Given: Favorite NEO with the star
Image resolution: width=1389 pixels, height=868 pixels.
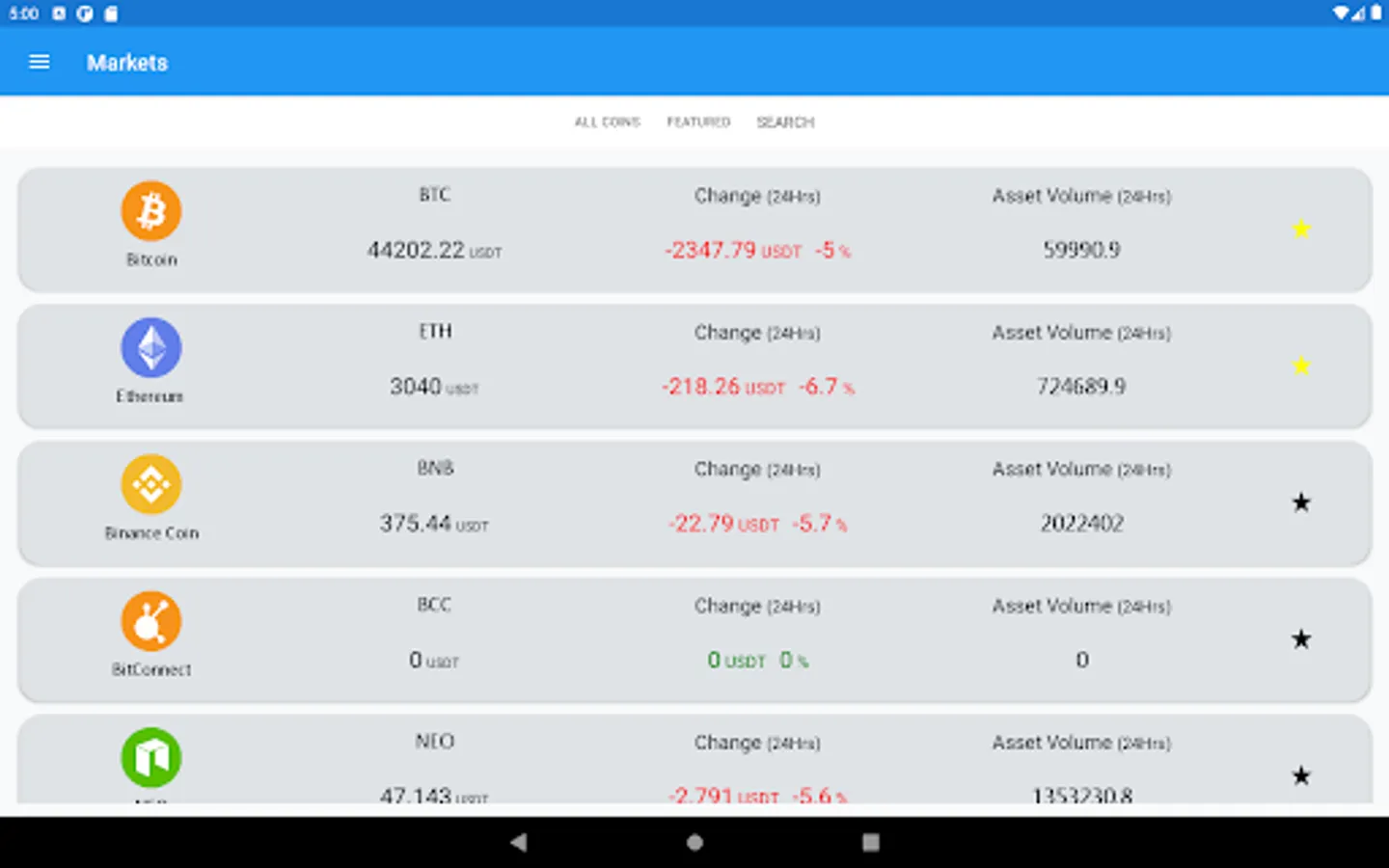Looking at the screenshot, I should click(1301, 776).
